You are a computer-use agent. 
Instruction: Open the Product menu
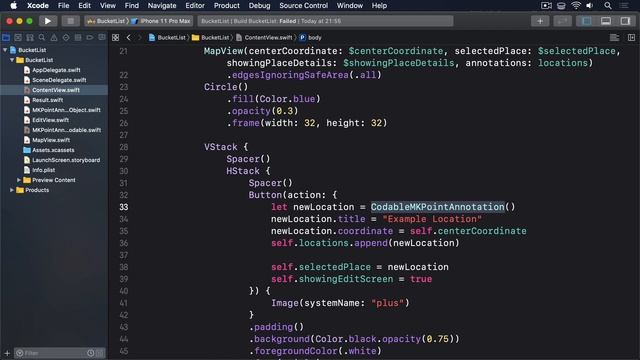tap(227, 6)
